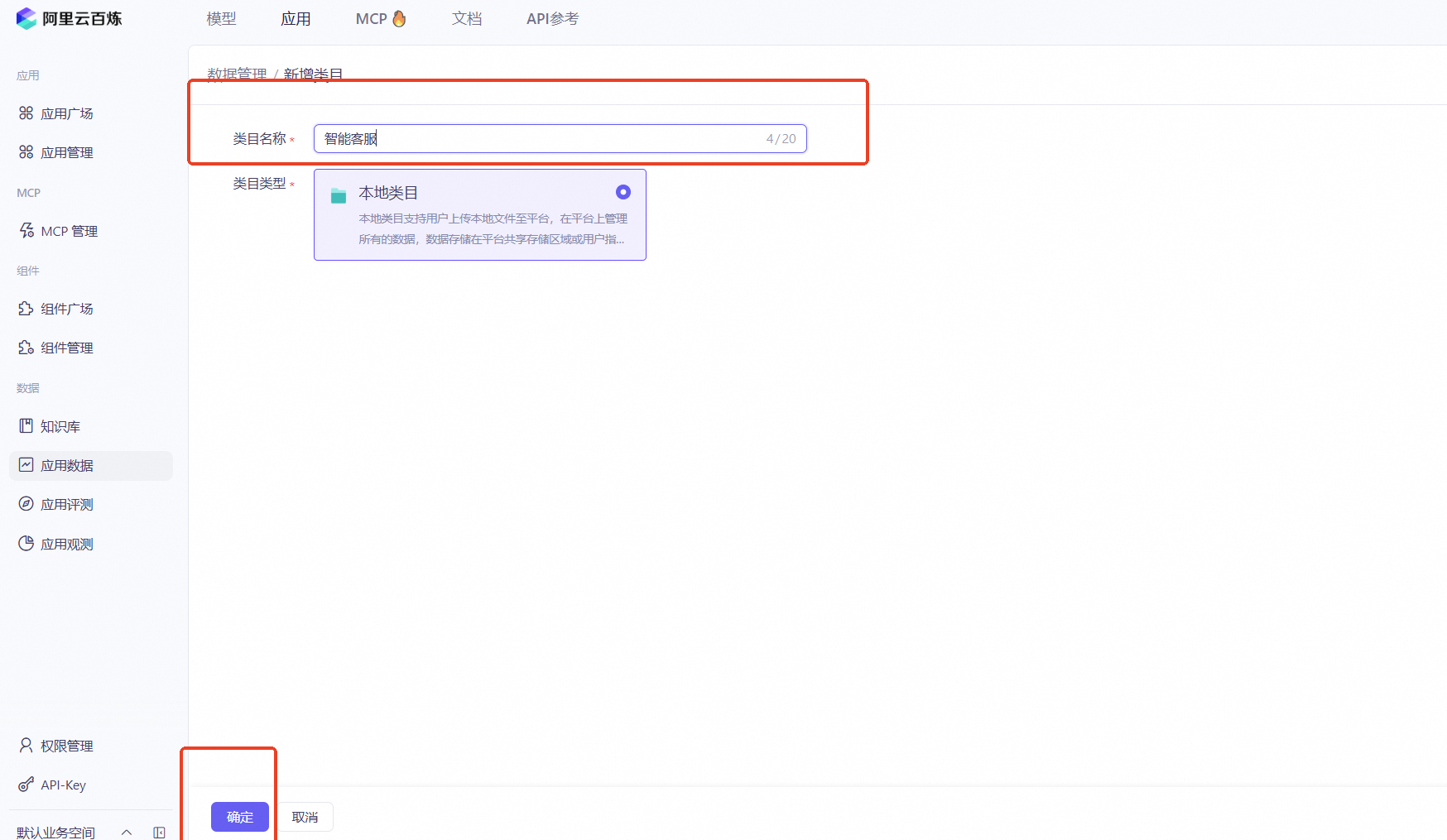Open MCP 管理 in the sidebar
Screen dimensions: 1447x840
(x=91, y=231)
